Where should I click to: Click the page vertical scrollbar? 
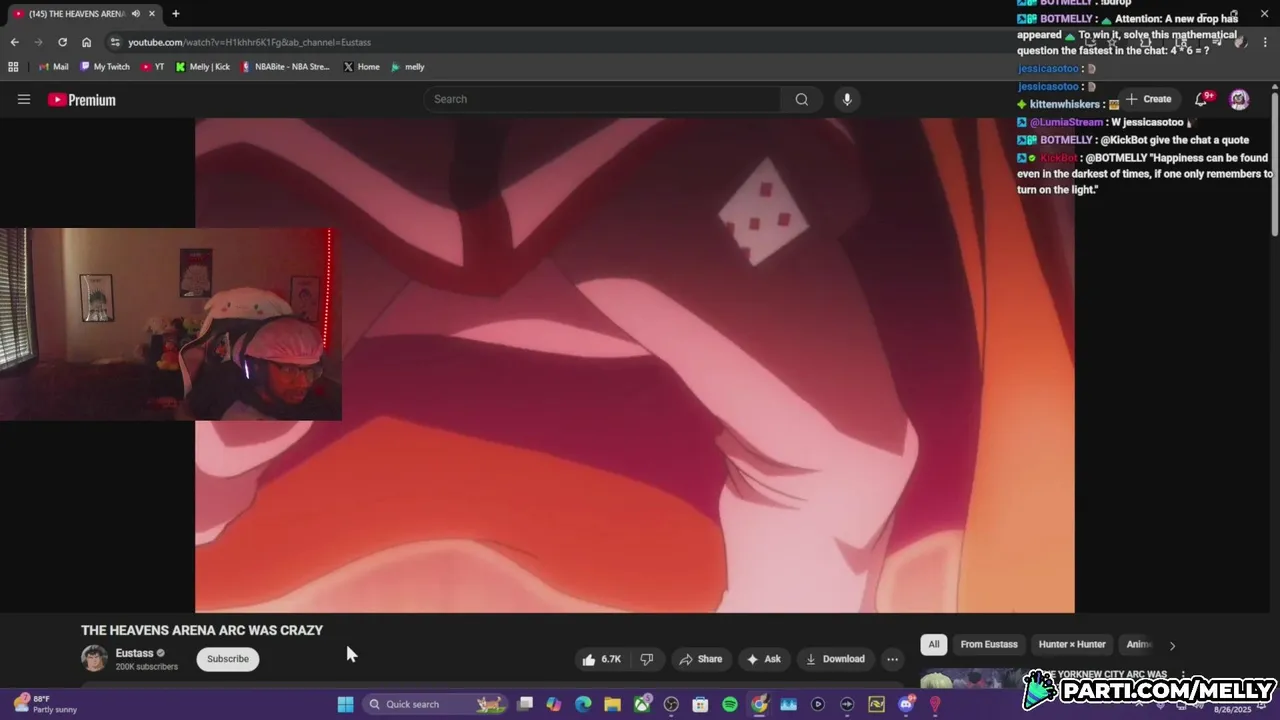[x=1275, y=165]
